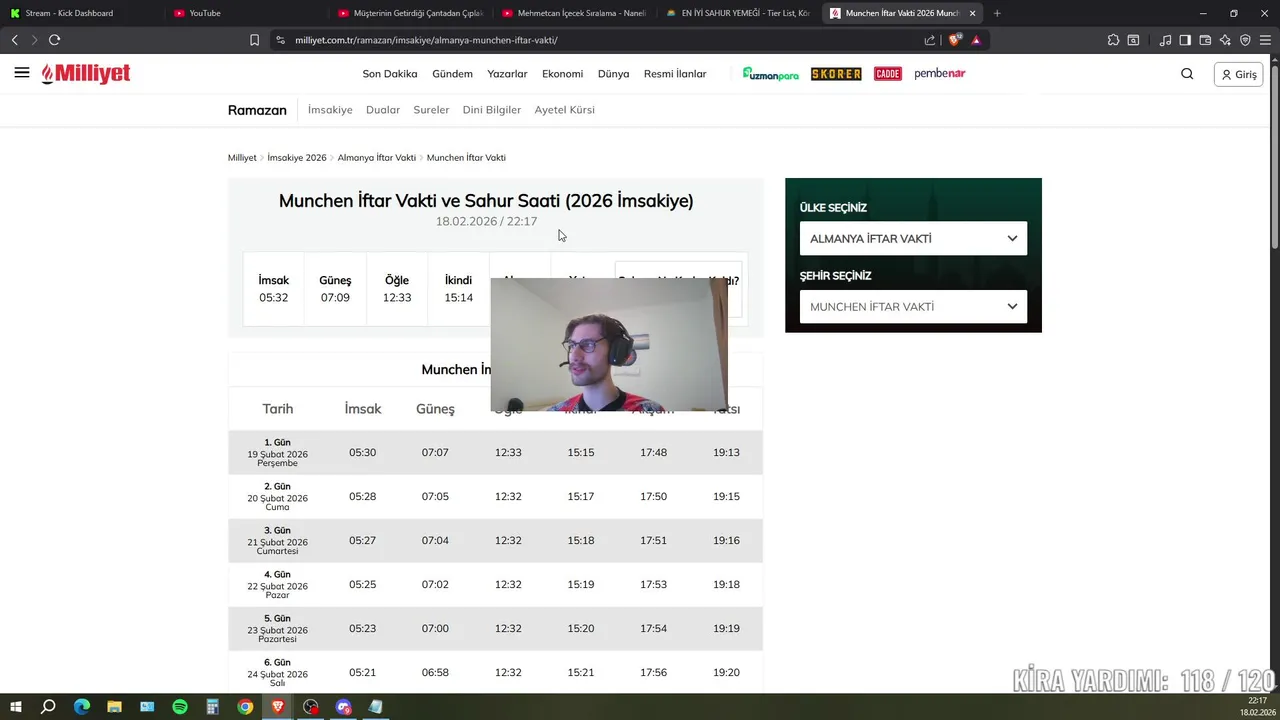1280x720 pixels.
Task: Open Dünya menu item
Action: coord(613,74)
